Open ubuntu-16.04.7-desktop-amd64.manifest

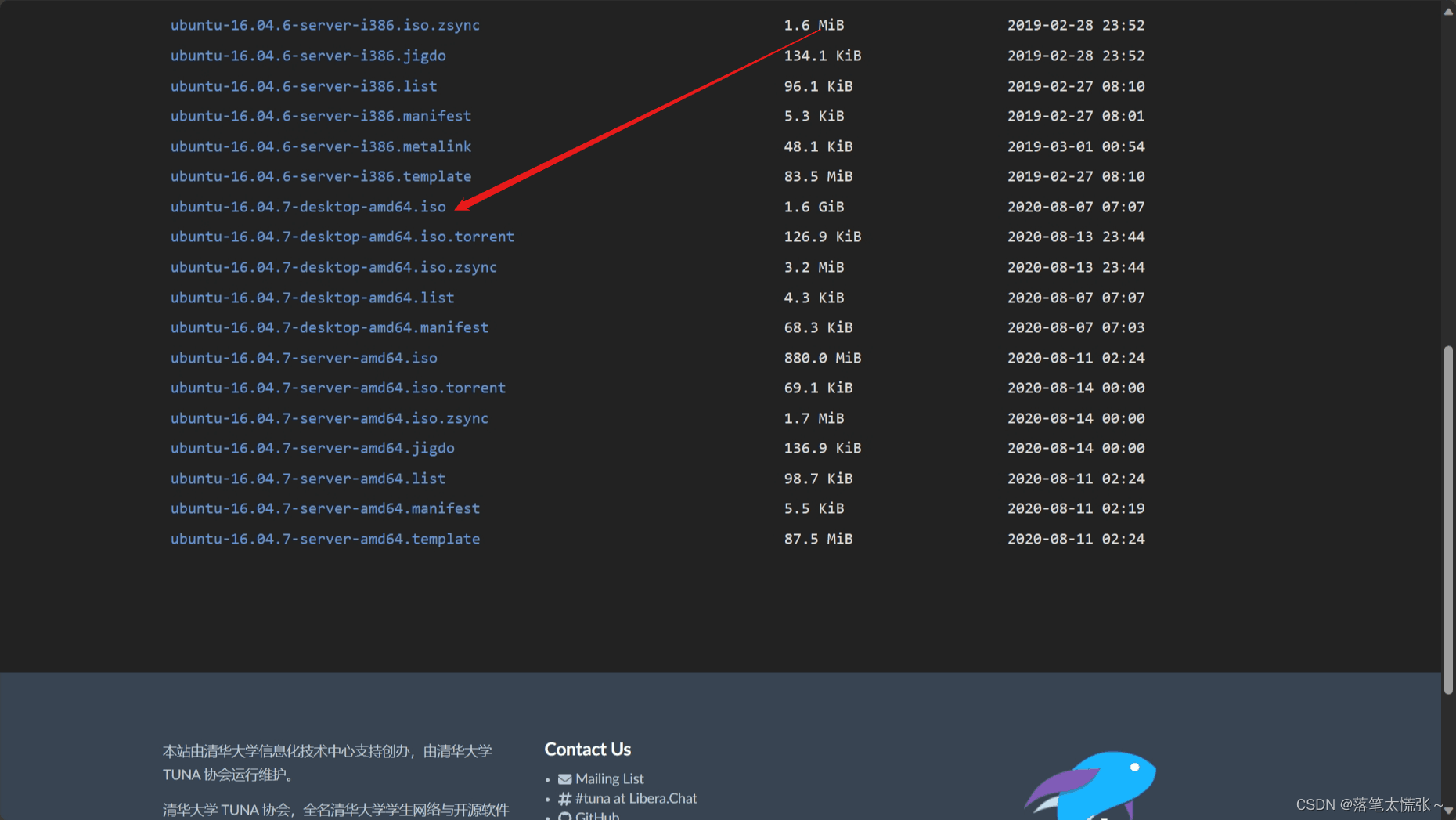(330, 327)
